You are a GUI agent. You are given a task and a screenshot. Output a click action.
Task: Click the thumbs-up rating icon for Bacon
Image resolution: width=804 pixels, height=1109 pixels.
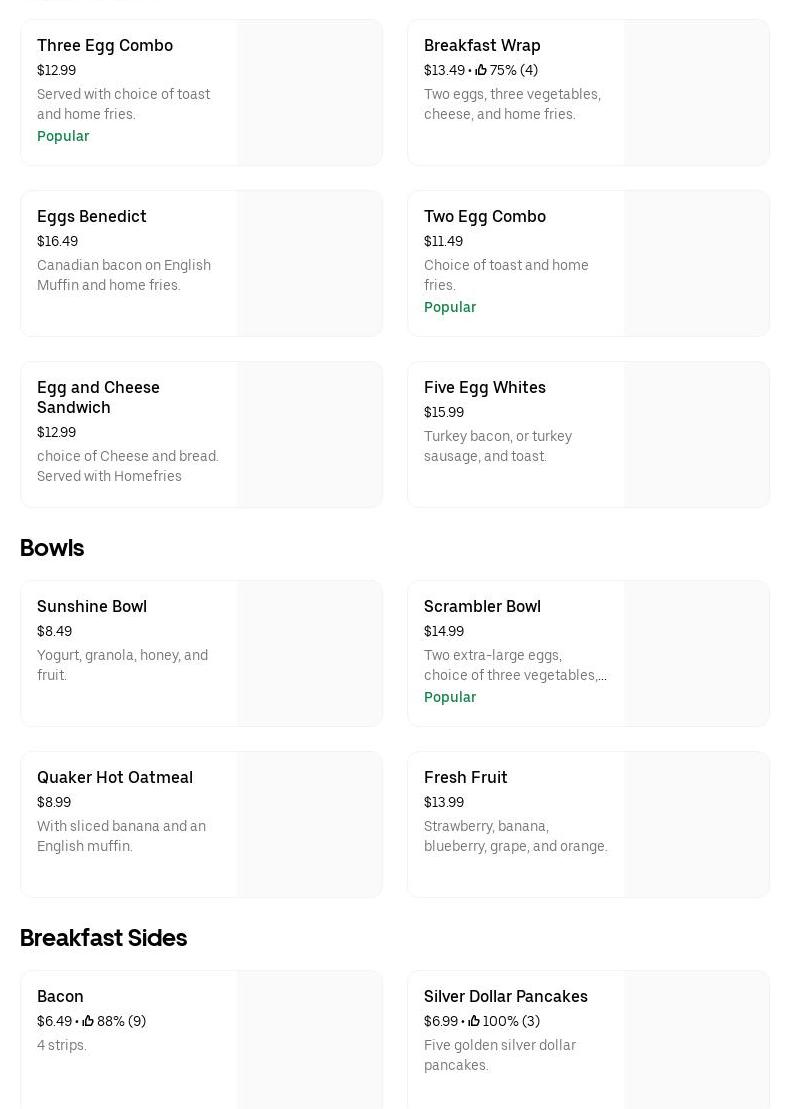point(88,1021)
